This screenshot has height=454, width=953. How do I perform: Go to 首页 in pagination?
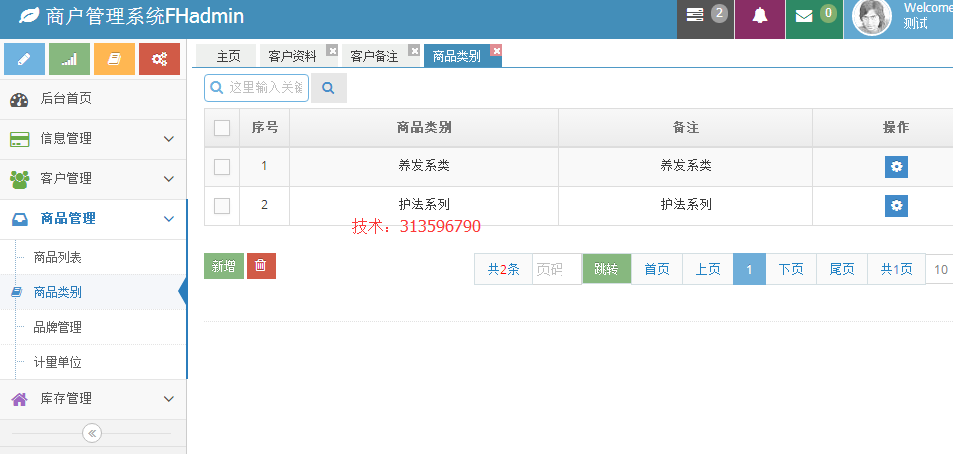[x=657, y=269]
